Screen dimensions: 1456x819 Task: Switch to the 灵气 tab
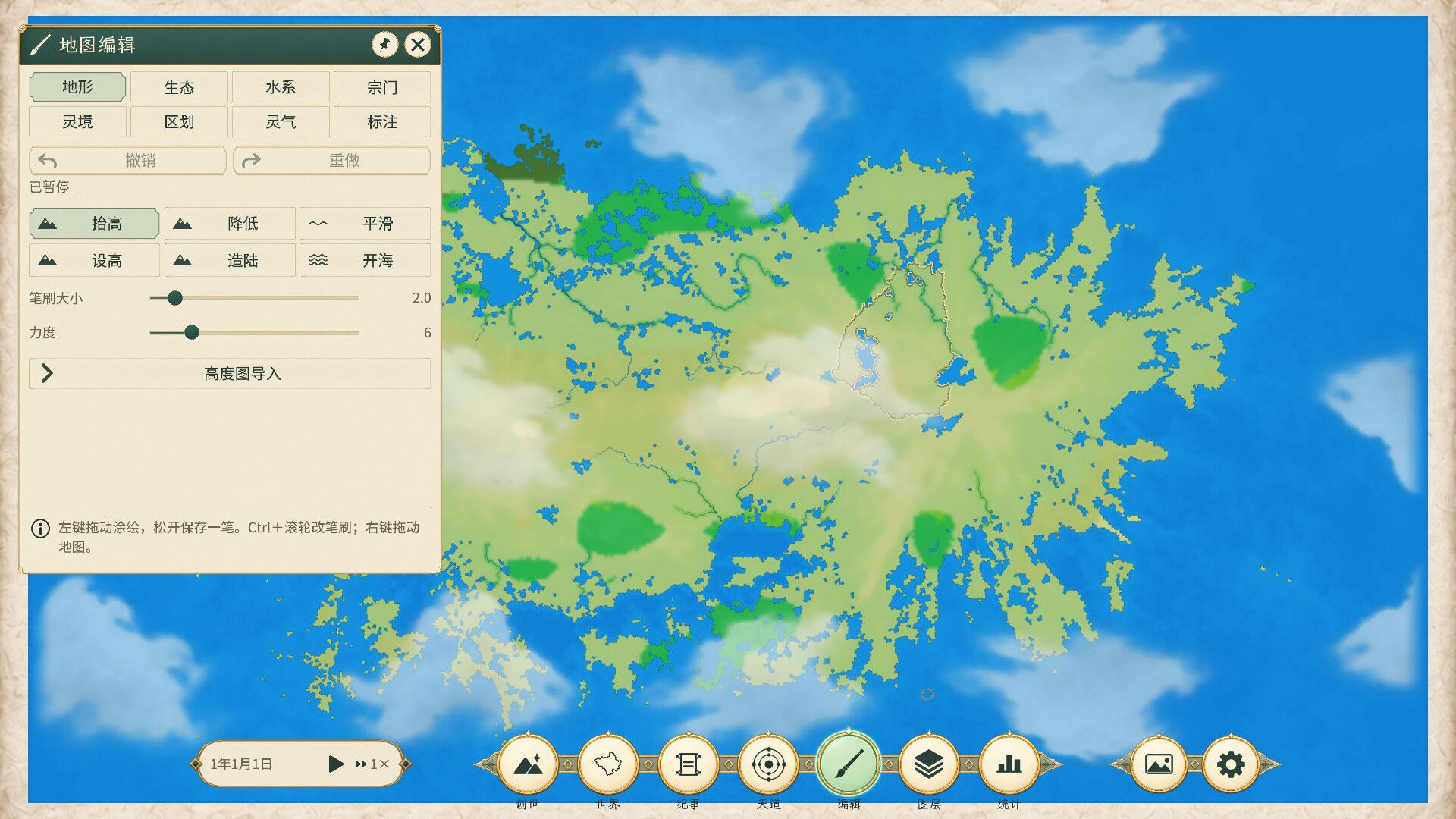pyautogui.click(x=281, y=121)
